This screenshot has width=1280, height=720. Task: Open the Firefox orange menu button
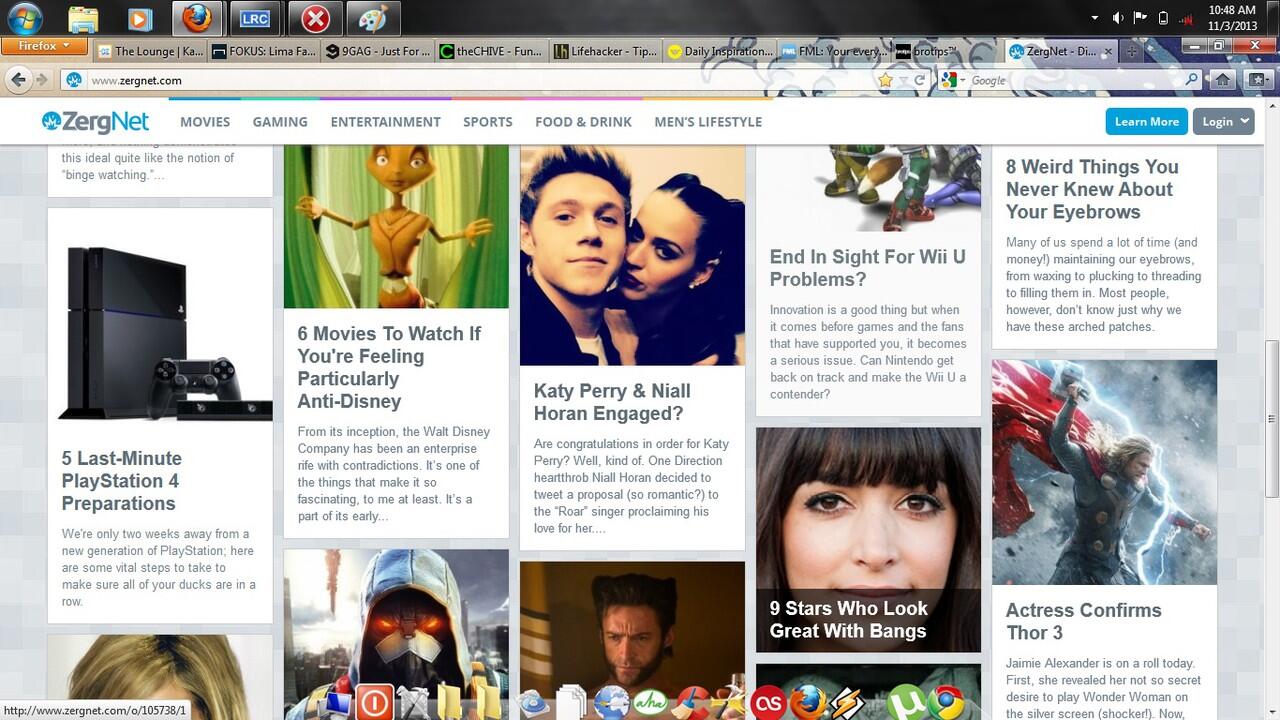coord(44,46)
